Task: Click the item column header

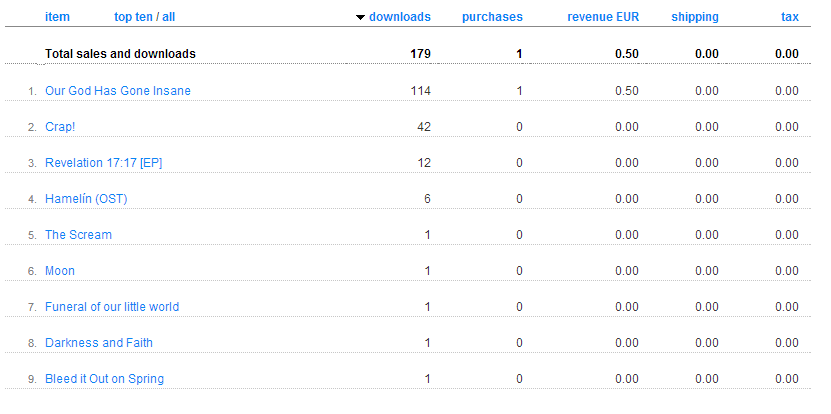Action: (x=57, y=17)
